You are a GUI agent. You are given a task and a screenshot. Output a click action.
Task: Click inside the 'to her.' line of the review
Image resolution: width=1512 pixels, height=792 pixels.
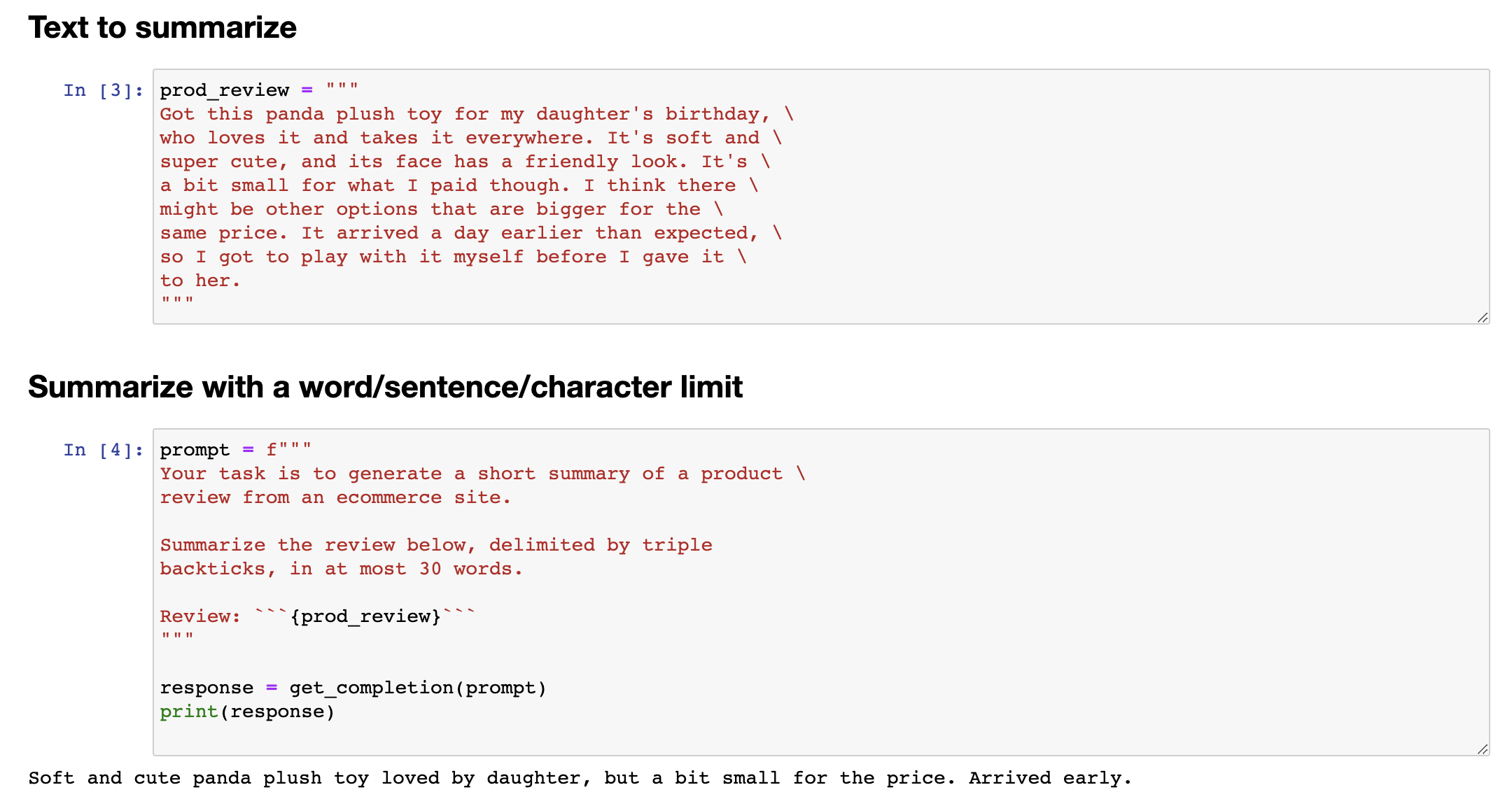[x=200, y=281]
